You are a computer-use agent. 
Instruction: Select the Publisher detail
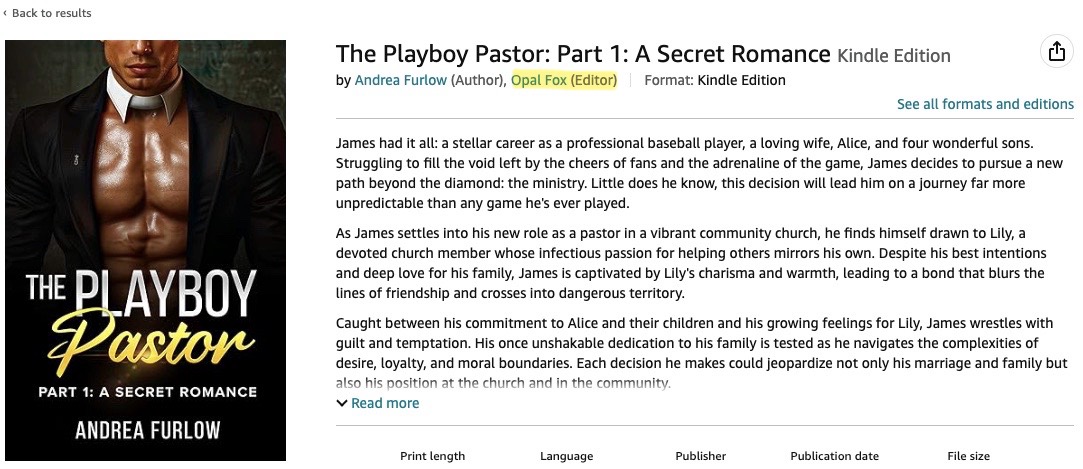click(700, 456)
